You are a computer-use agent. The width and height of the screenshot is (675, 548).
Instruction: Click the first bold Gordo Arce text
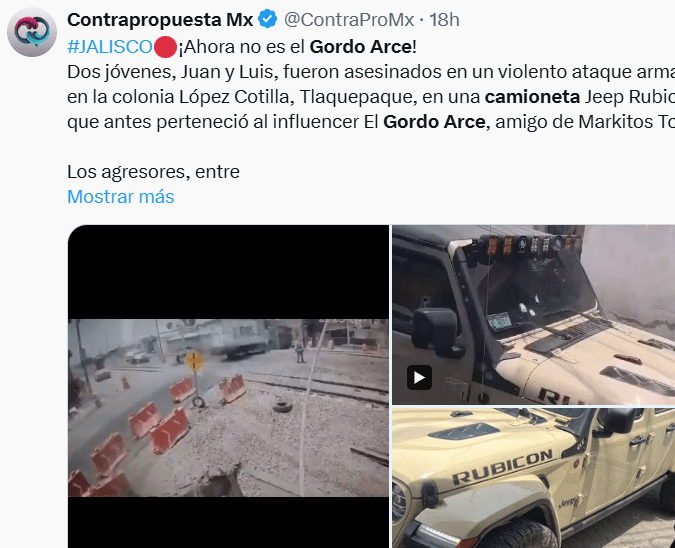[x=361, y=46]
